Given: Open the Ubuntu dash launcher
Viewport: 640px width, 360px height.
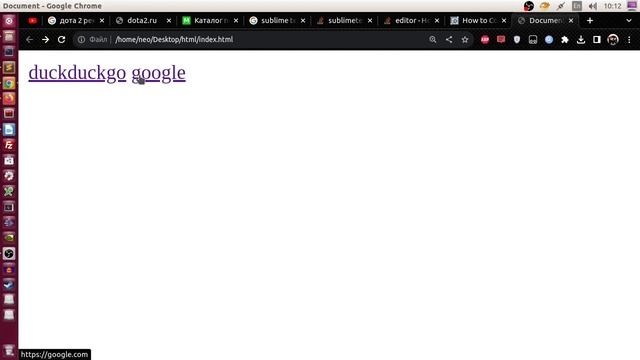Looking at the screenshot, I should [x=9, y=21].
